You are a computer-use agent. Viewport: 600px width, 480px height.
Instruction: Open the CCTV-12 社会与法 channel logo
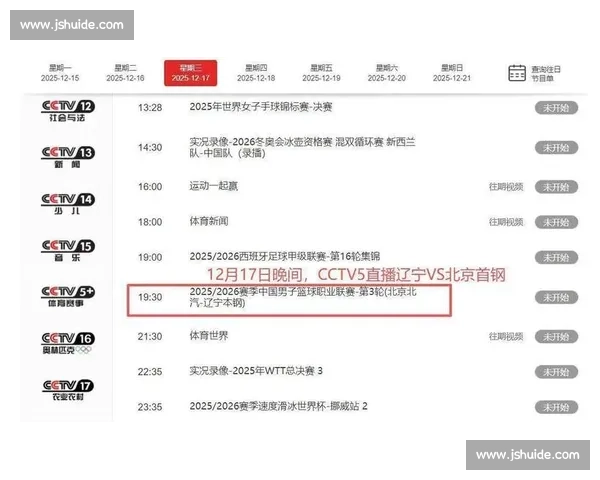coord(68,111)
